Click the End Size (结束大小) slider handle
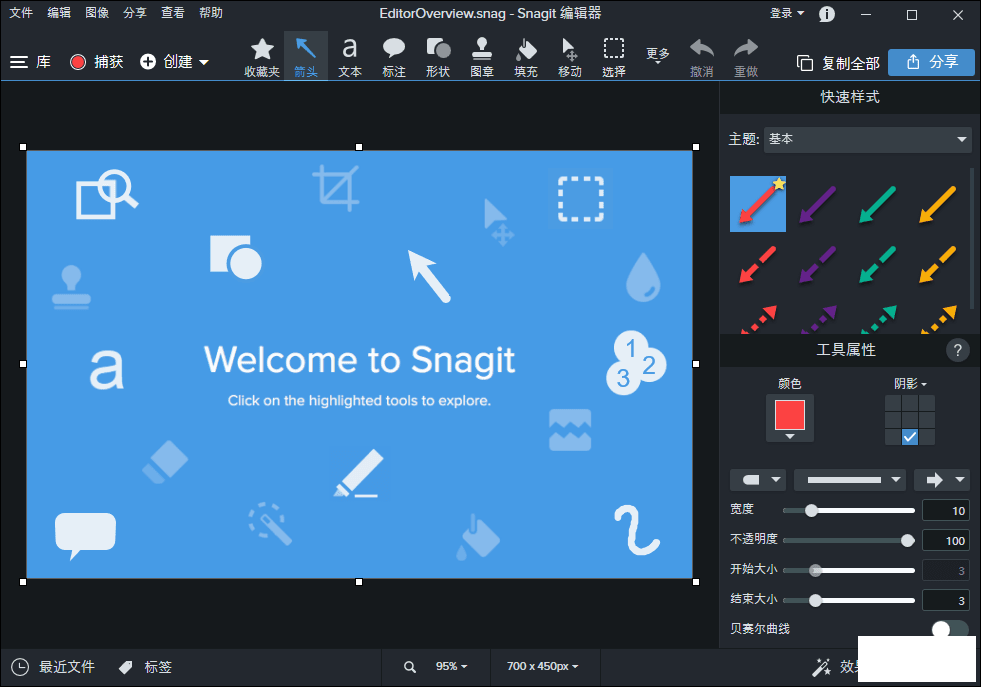Viewport: 981px width, 687px height. pos(815,601)
